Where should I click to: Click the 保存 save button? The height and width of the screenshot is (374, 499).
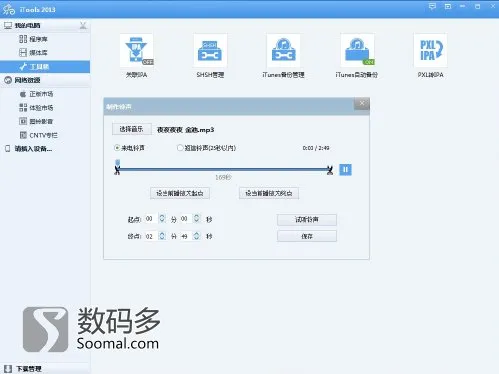(x=307, y=236)
